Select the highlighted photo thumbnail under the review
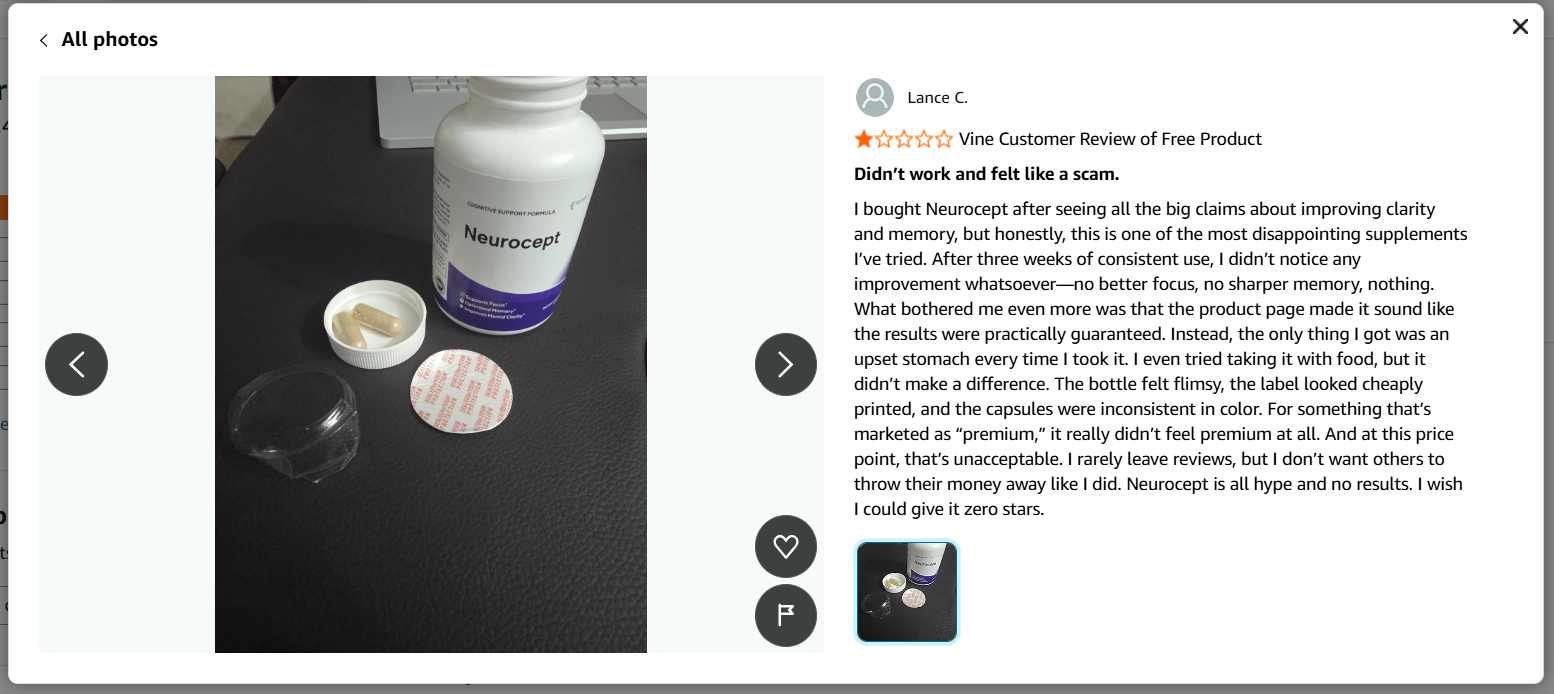 [x=907, y=591]
